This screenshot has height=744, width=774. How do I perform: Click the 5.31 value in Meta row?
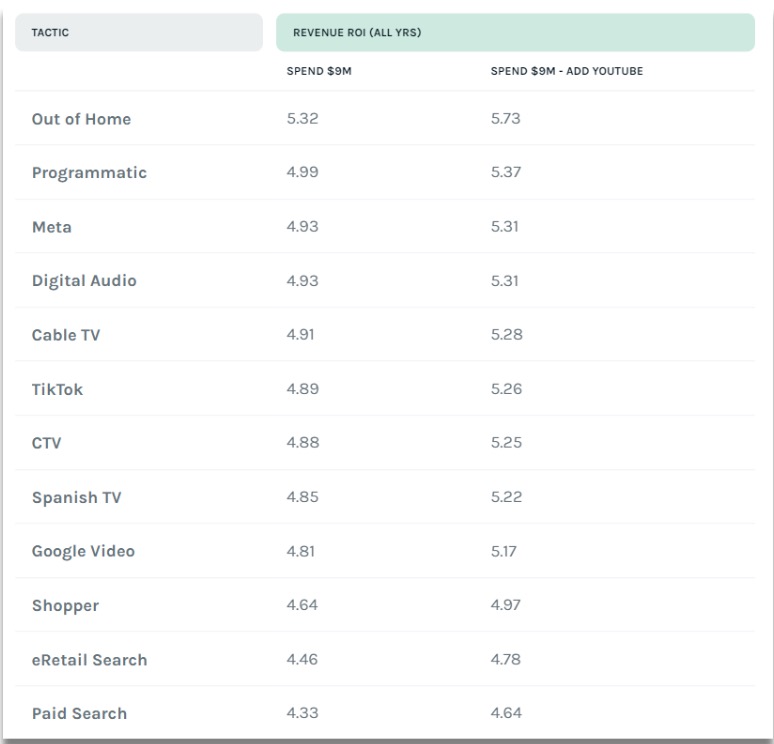pos(504,227)
